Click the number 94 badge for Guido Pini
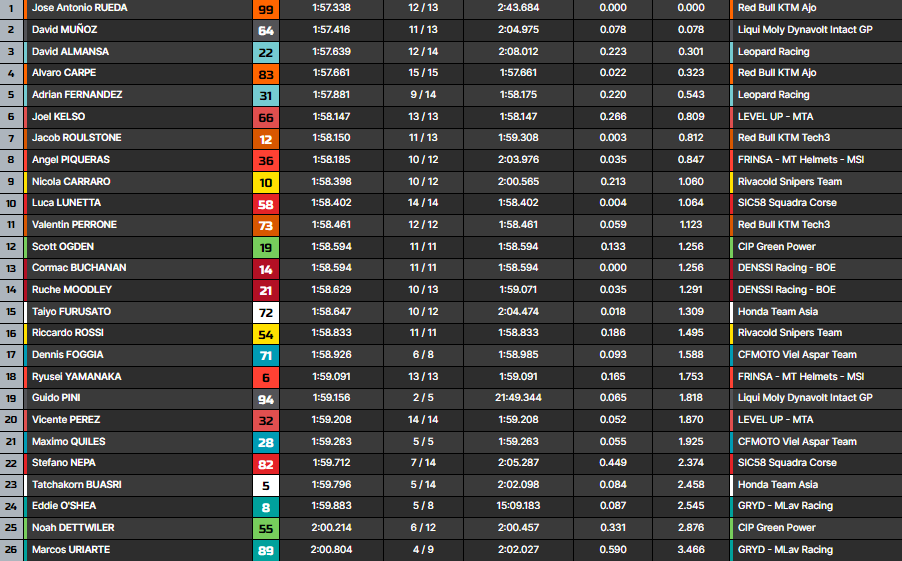The width and height of the screenshot is (902, 561). [x=266, y=398]
